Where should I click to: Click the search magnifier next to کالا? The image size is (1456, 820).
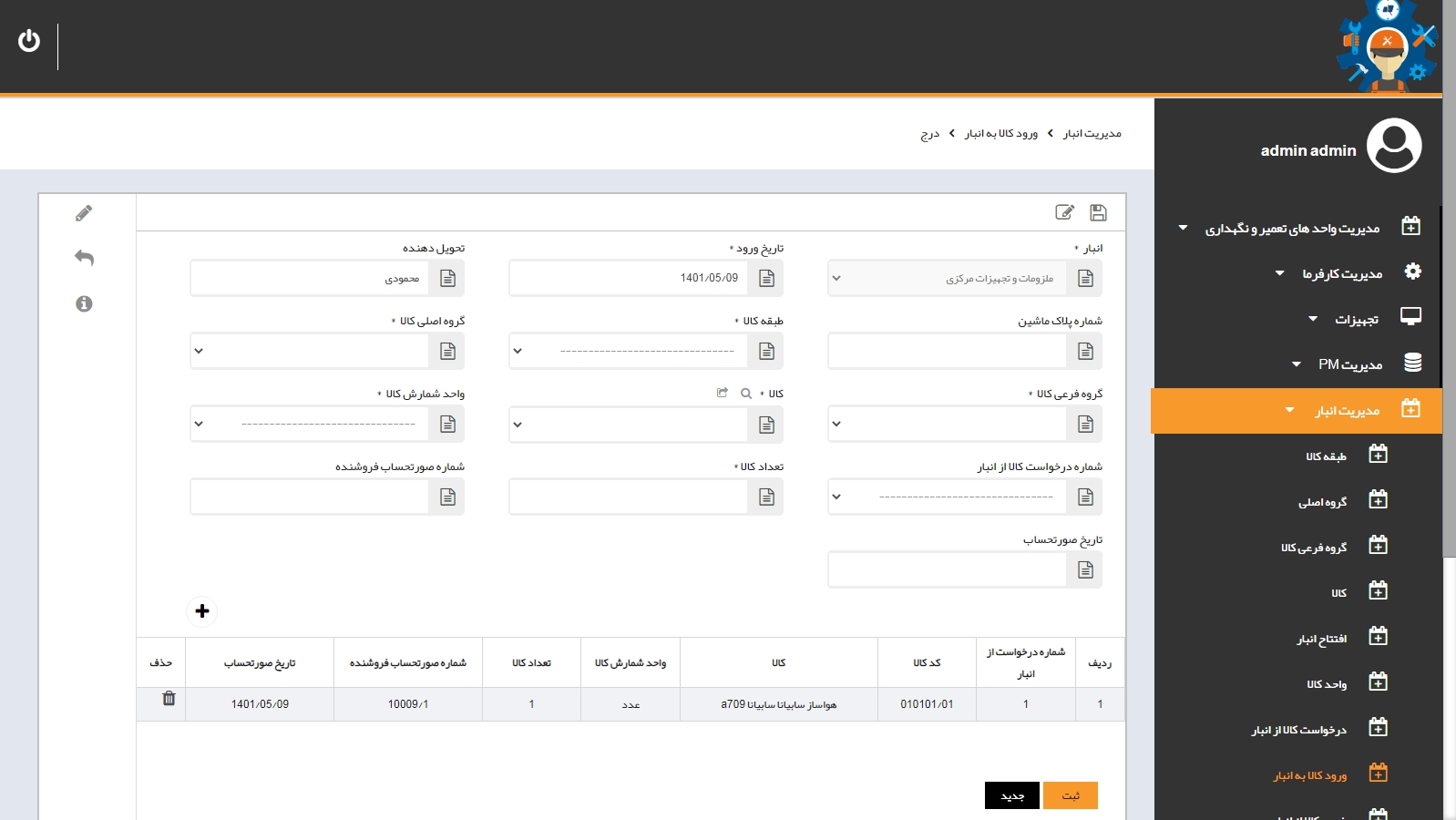746,394
